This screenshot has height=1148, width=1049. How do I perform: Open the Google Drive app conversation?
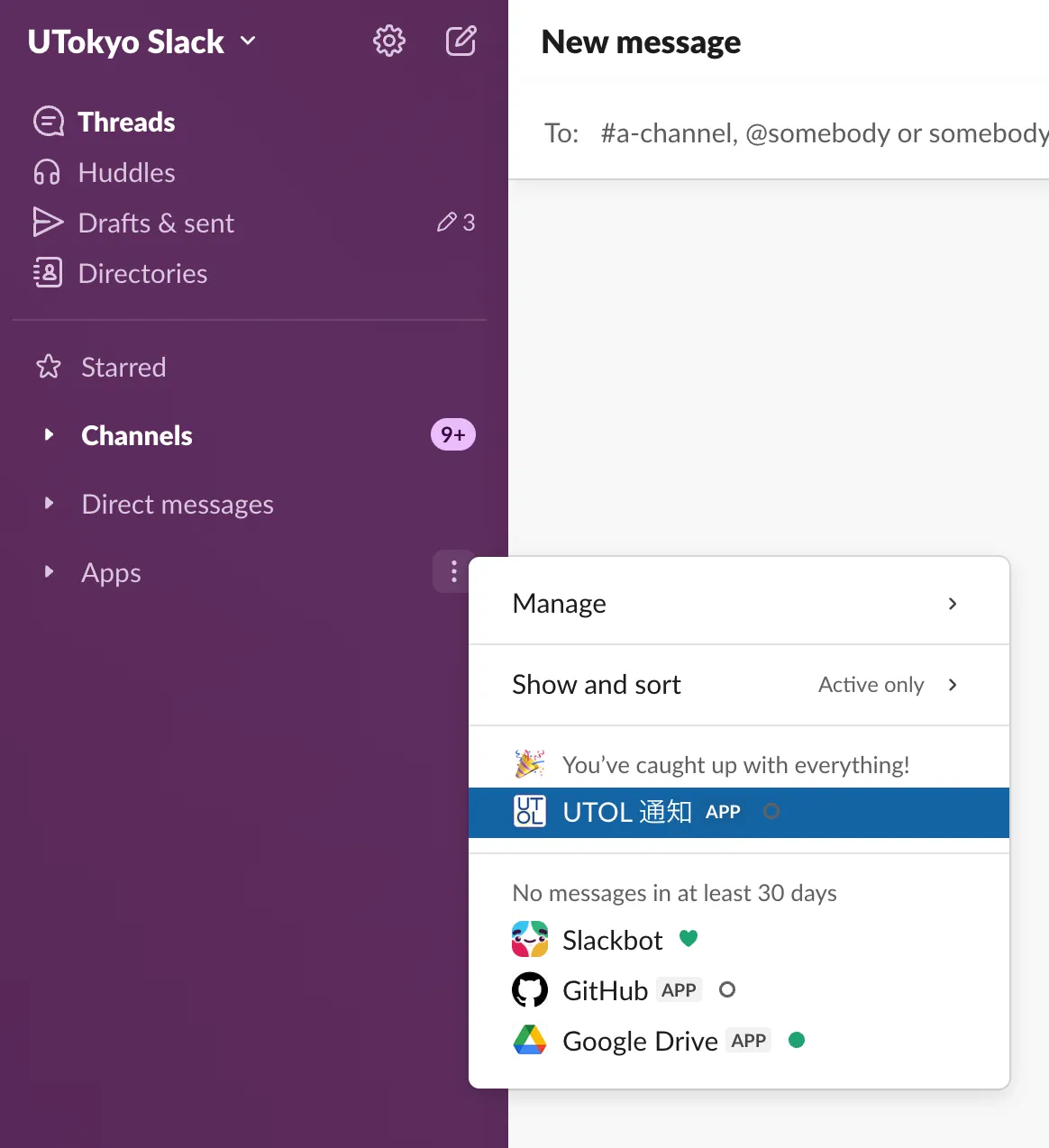(x=640, y=1041)
